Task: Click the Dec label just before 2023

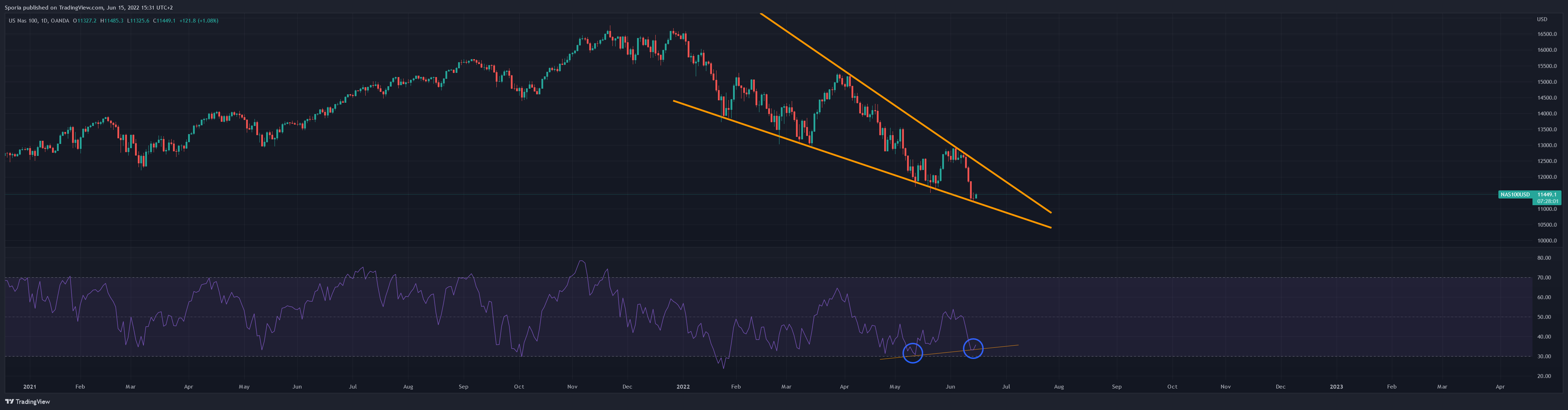Action: 1281,386
